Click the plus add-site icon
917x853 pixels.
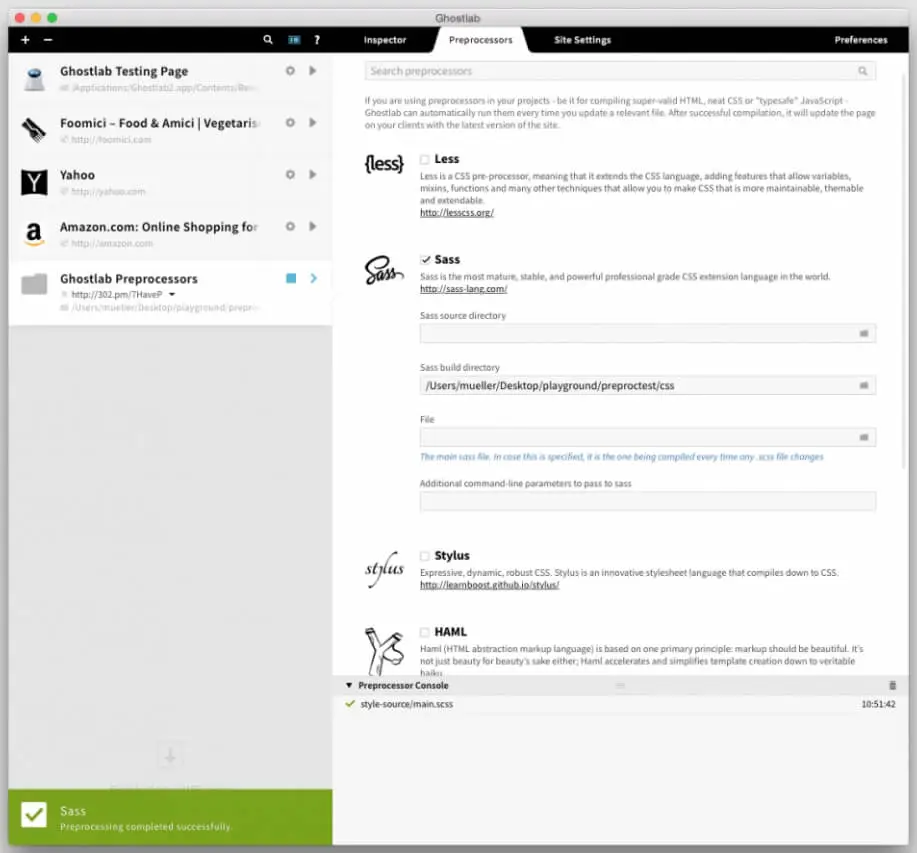(25, 40)
